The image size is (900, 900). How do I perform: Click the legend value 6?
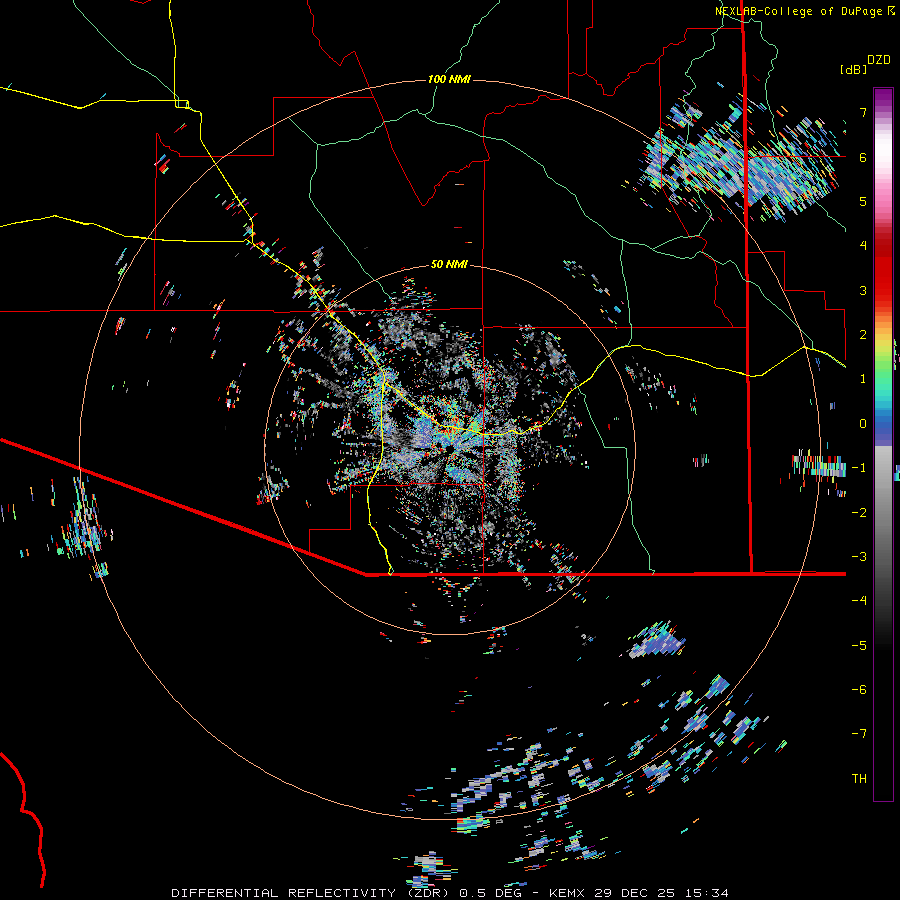[x=863, y=157]
